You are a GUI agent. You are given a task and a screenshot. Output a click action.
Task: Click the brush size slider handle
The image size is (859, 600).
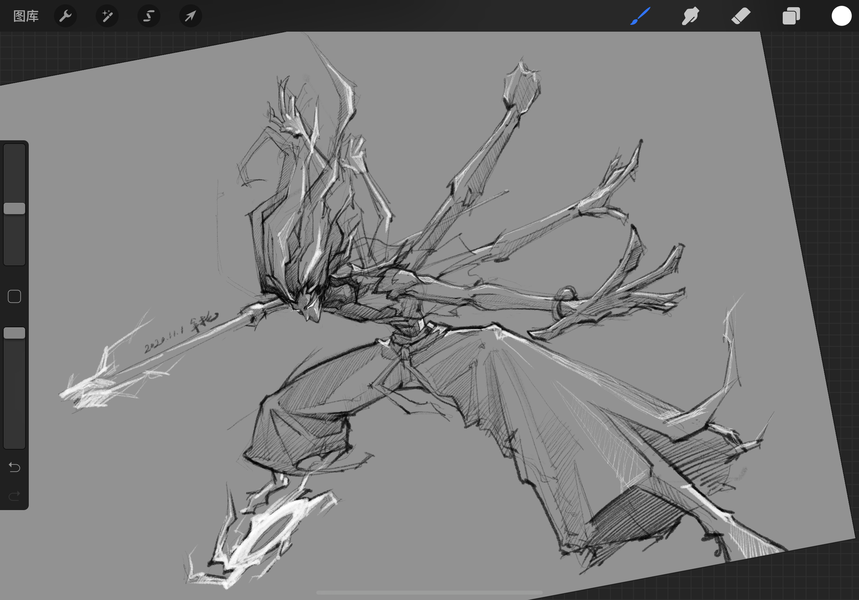14,208
